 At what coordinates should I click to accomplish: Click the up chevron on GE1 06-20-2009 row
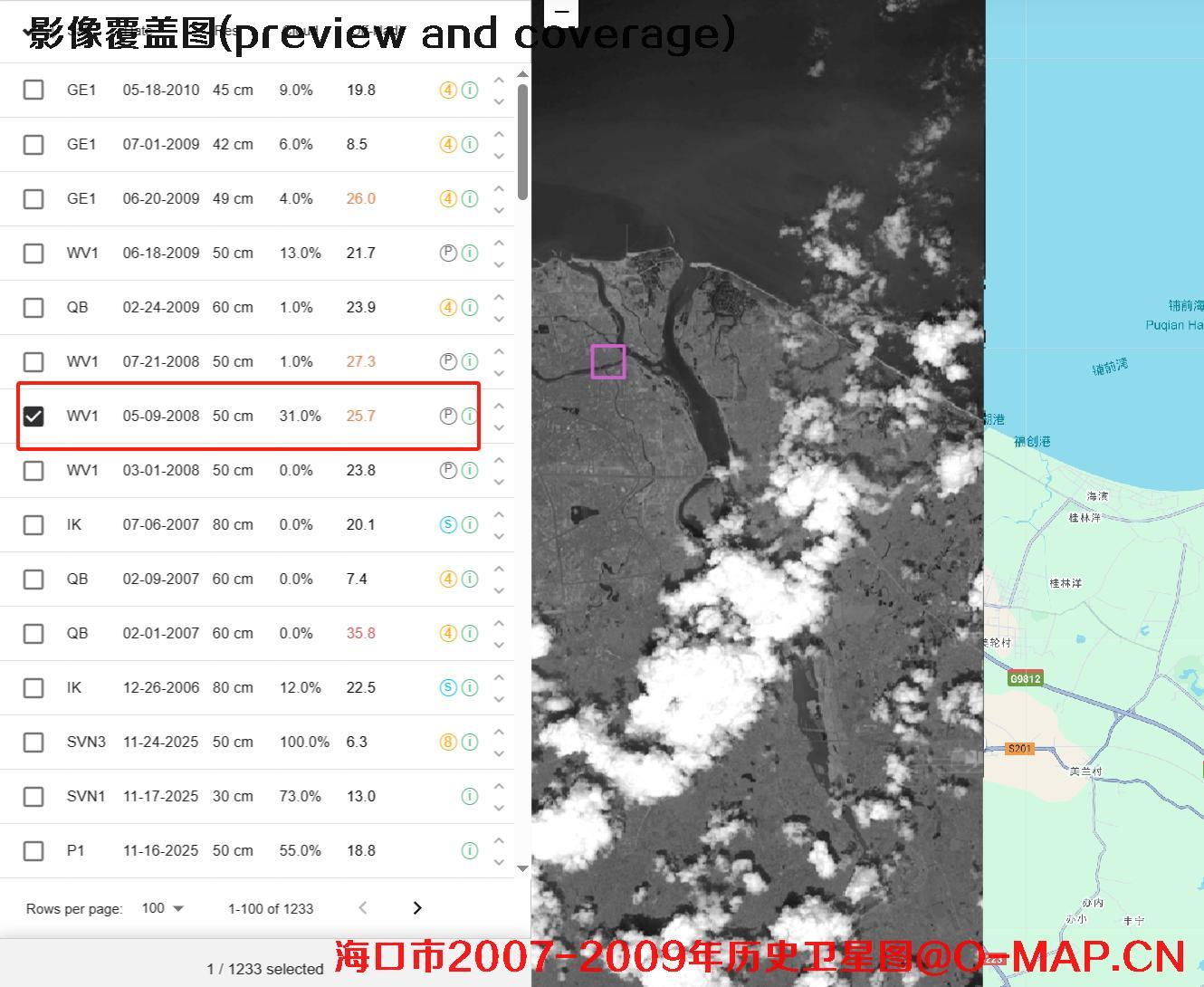tap(499, 187)
